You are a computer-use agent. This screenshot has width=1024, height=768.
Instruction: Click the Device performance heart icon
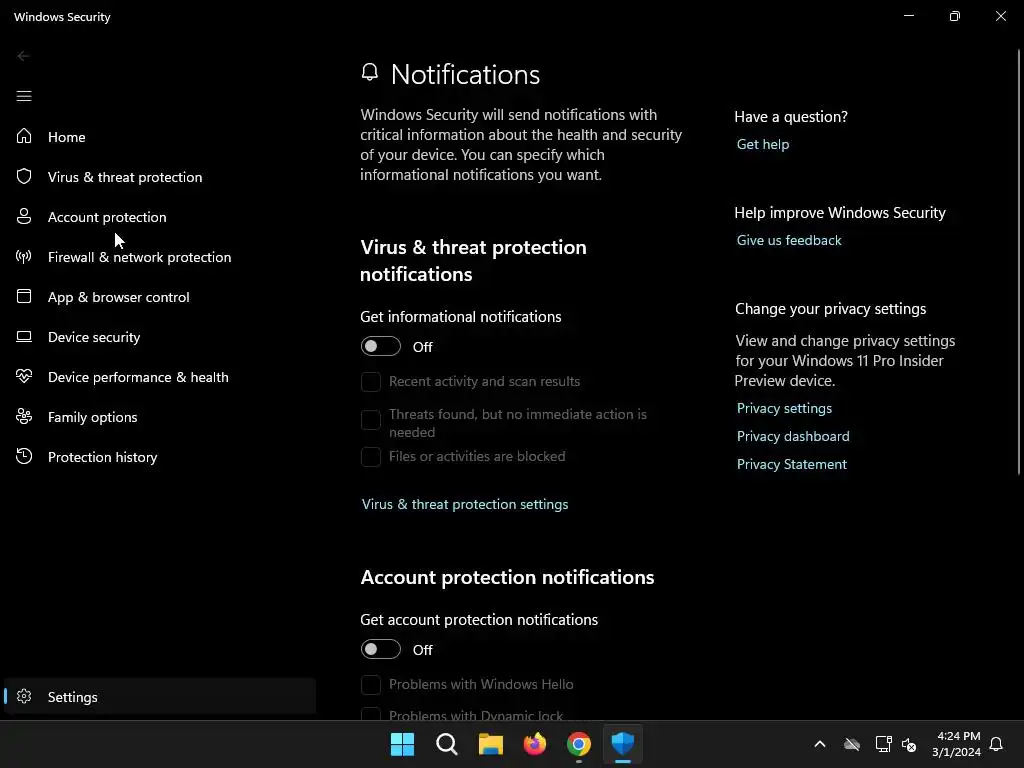[x=24, y=376]
